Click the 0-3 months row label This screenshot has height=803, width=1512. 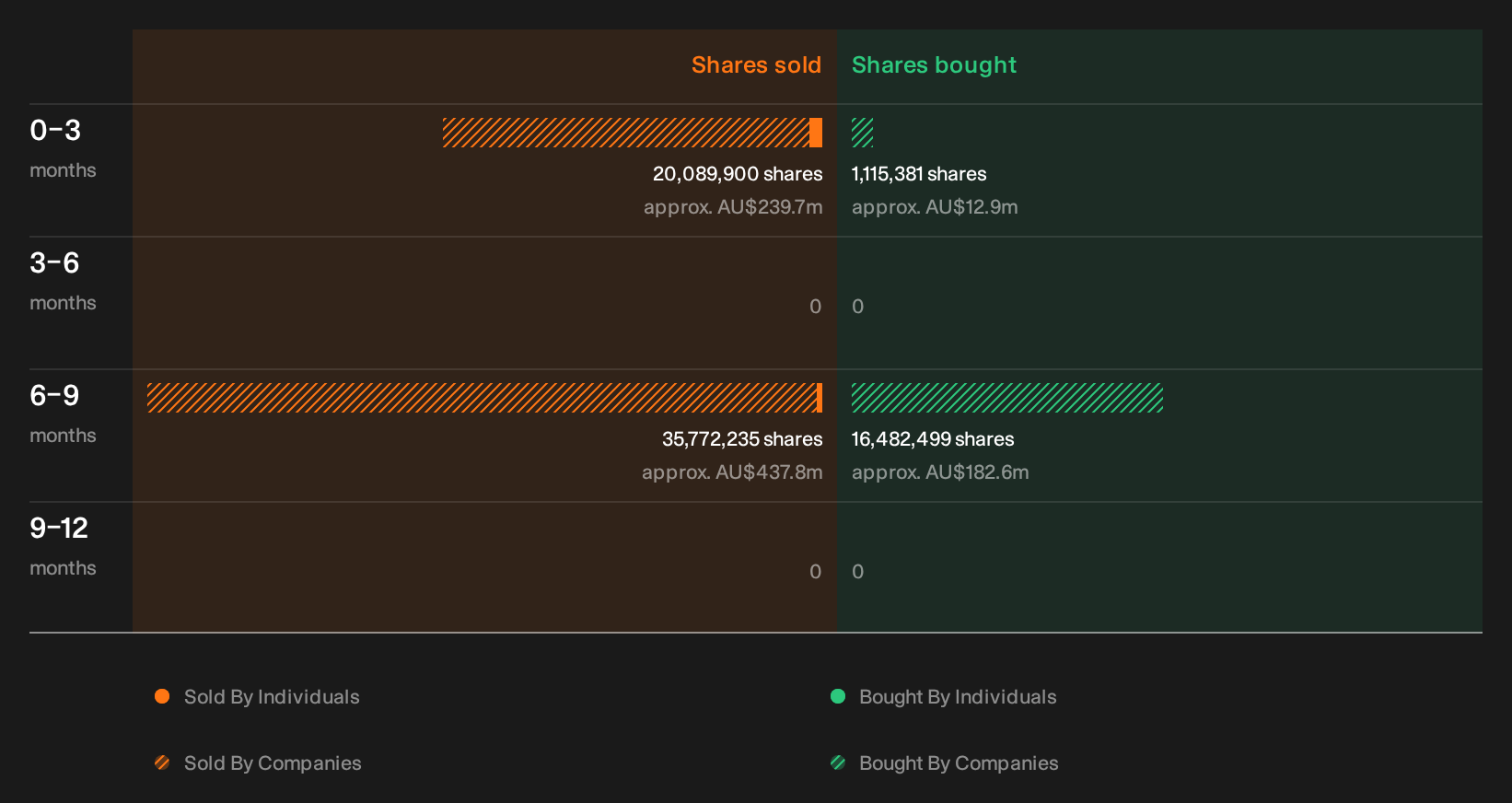click(63, 148)
